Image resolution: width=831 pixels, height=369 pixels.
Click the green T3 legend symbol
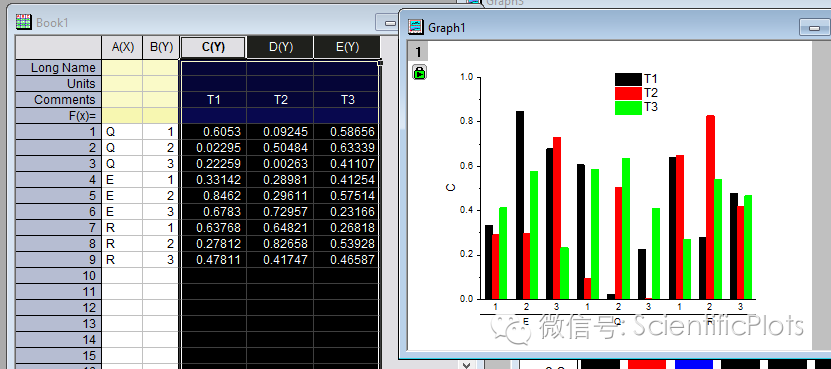(x=628, y=108)
